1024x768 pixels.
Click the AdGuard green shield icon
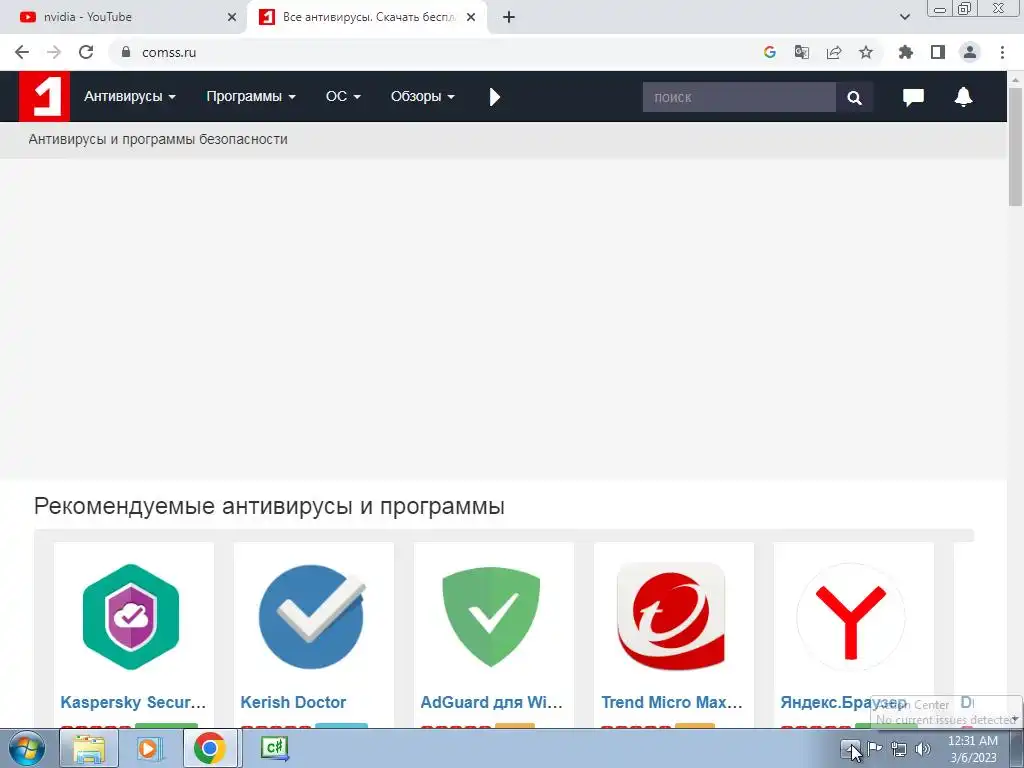[x=491, y=616]
